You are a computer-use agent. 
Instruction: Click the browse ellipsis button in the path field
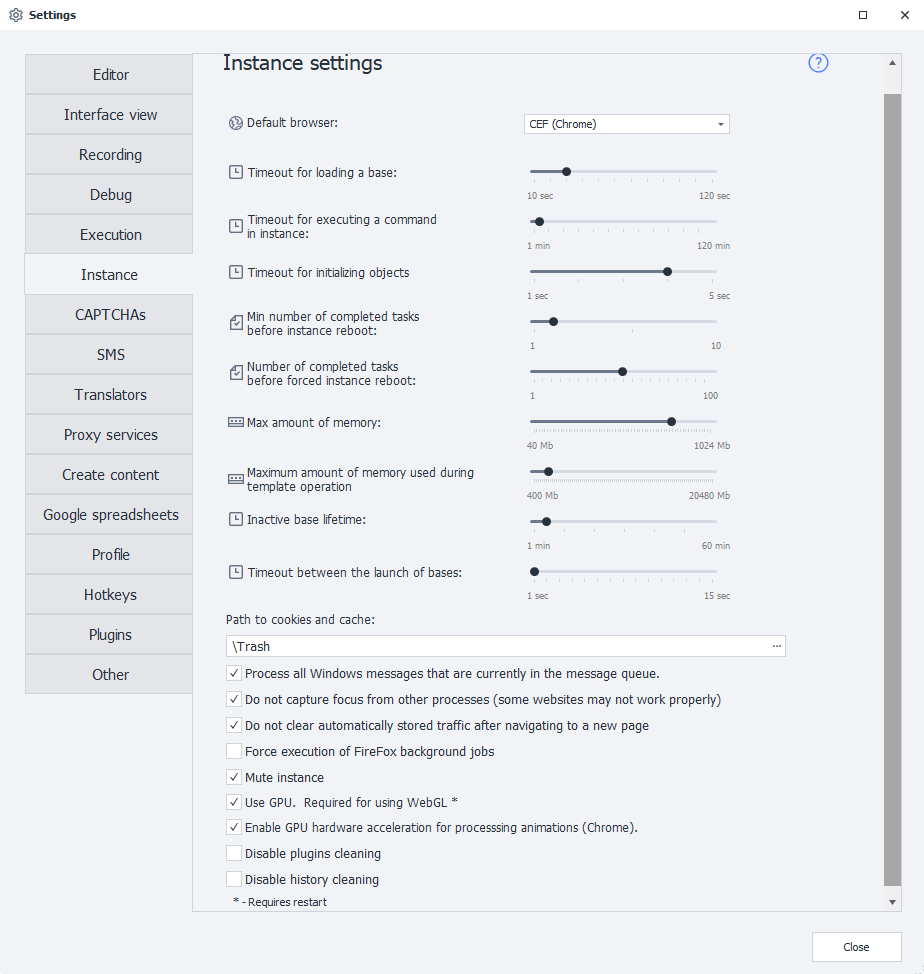(776, 647)
